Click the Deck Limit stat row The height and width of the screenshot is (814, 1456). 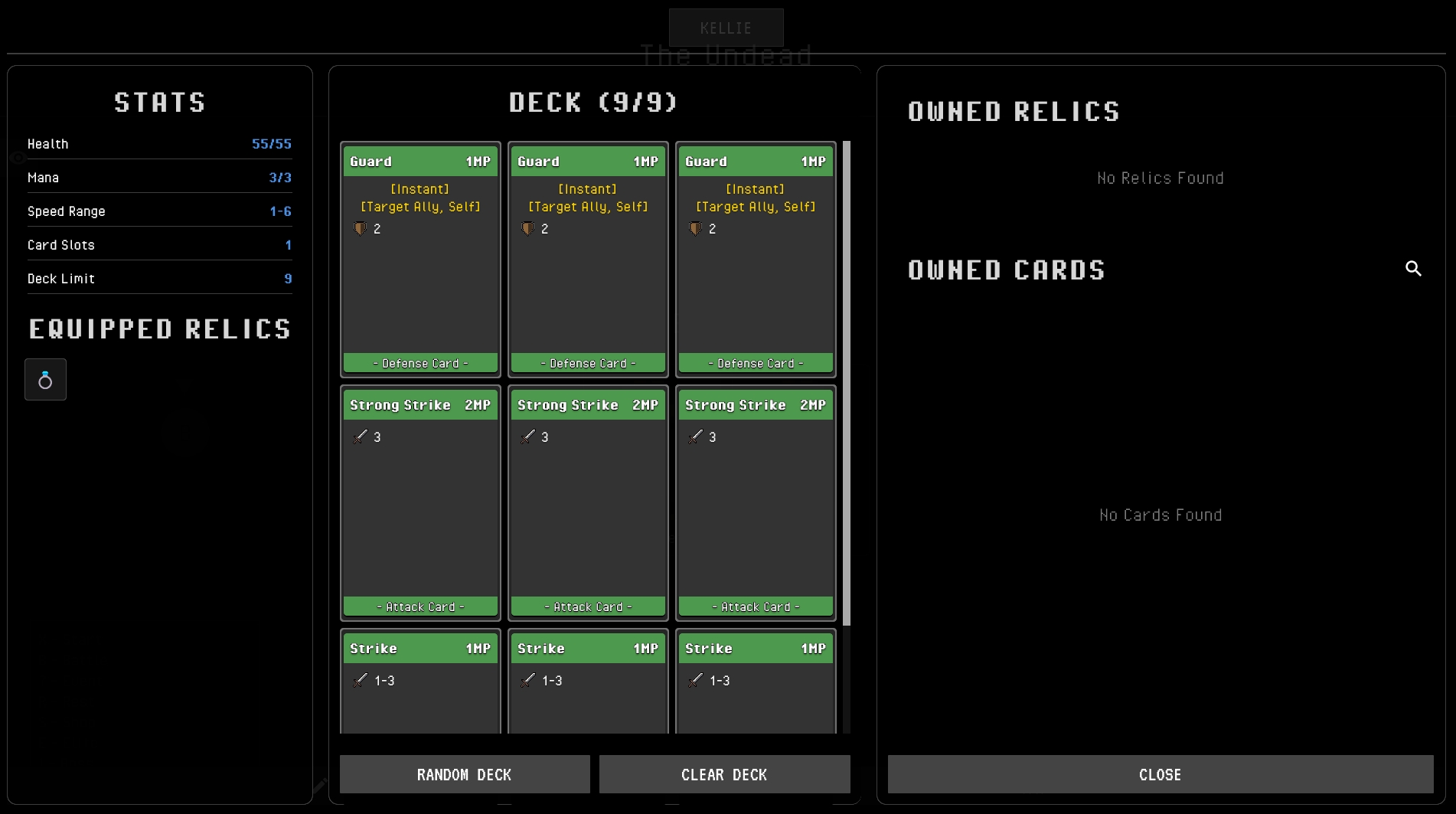click(x=159, y=279)
